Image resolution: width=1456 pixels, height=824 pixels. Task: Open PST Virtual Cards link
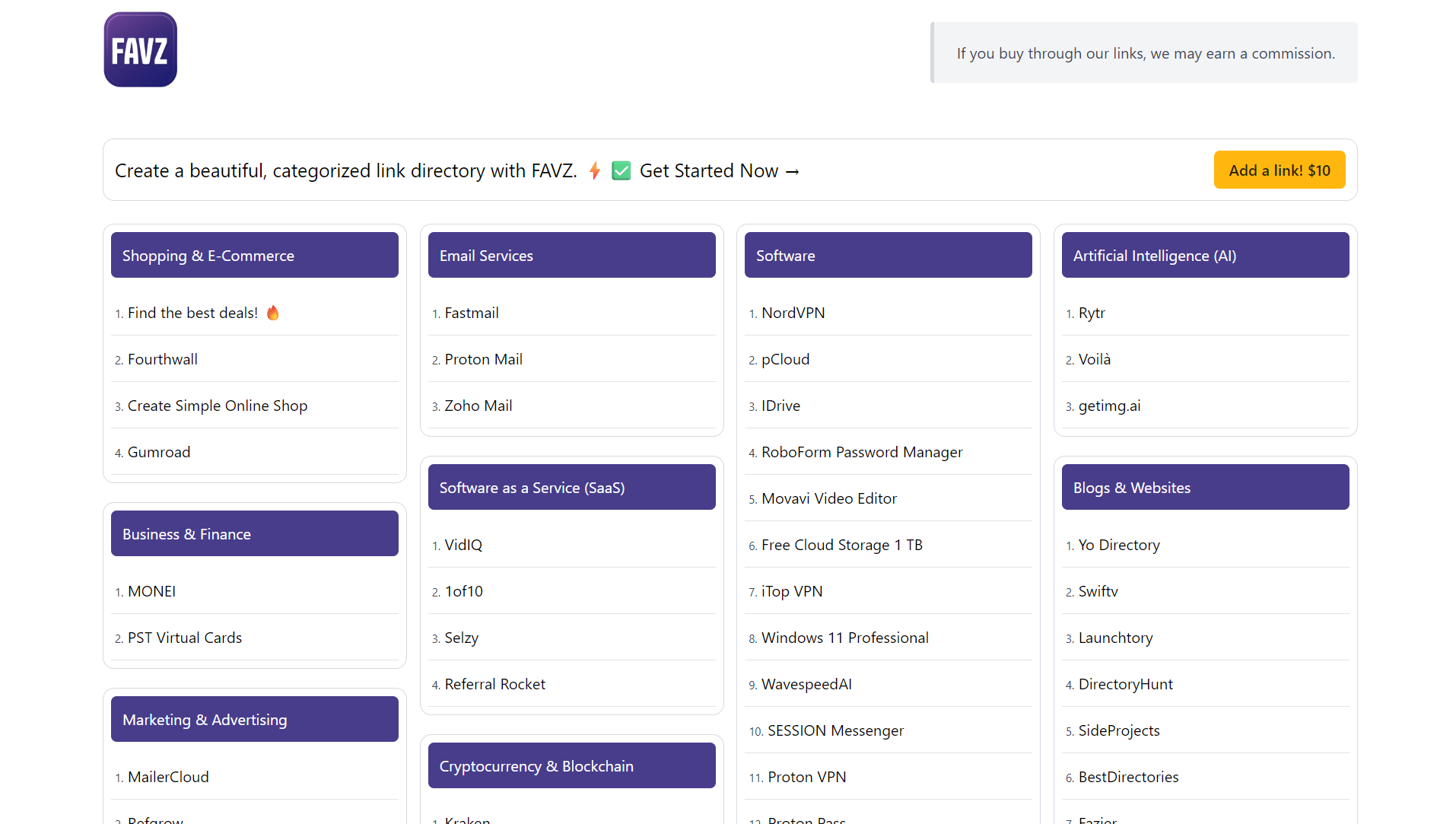(x=184, y=638)
